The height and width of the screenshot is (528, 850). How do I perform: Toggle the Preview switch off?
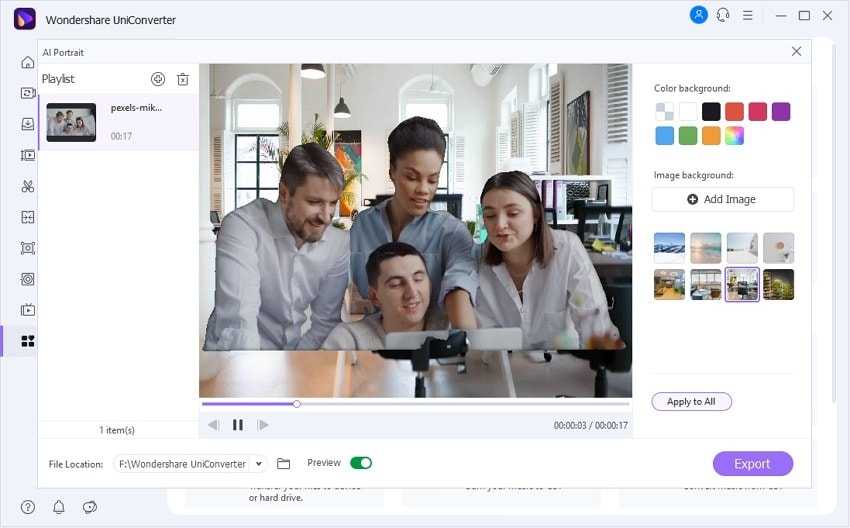click(361, 463)
